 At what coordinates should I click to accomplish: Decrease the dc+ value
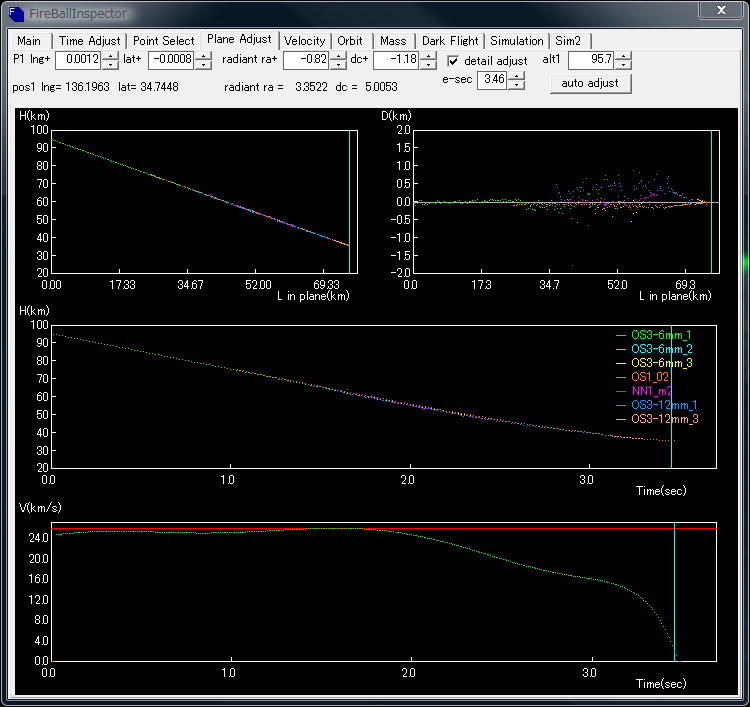tap(429, 65)
